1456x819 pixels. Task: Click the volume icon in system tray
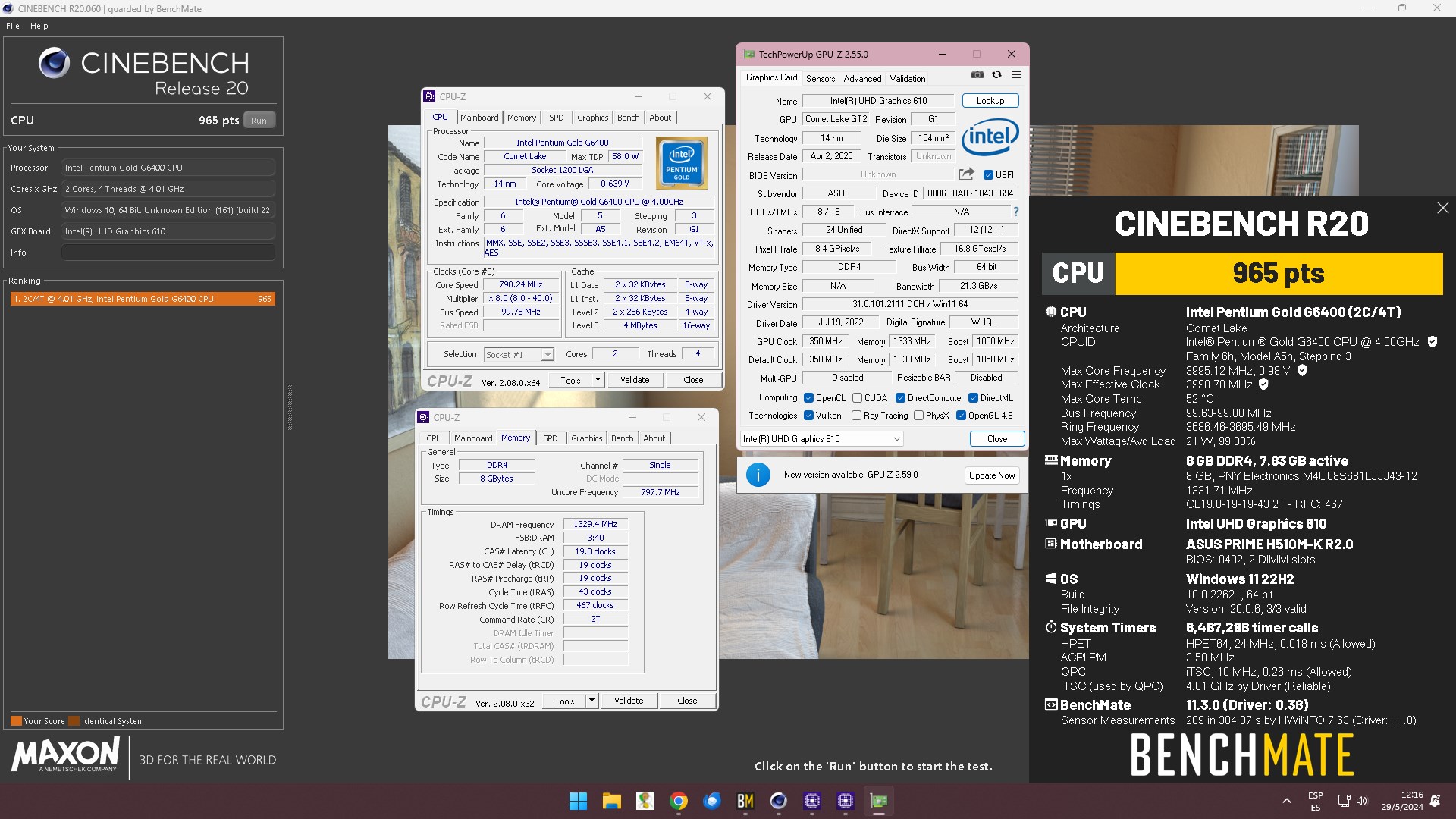click(1362, 801)
